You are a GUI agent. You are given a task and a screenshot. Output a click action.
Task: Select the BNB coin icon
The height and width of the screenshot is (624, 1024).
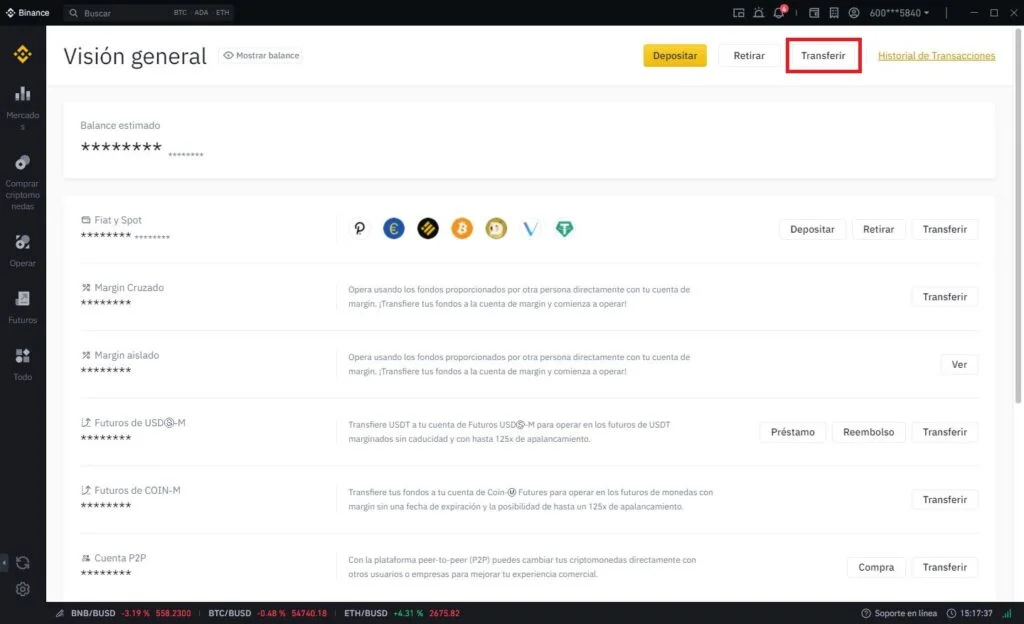point(428,228)
